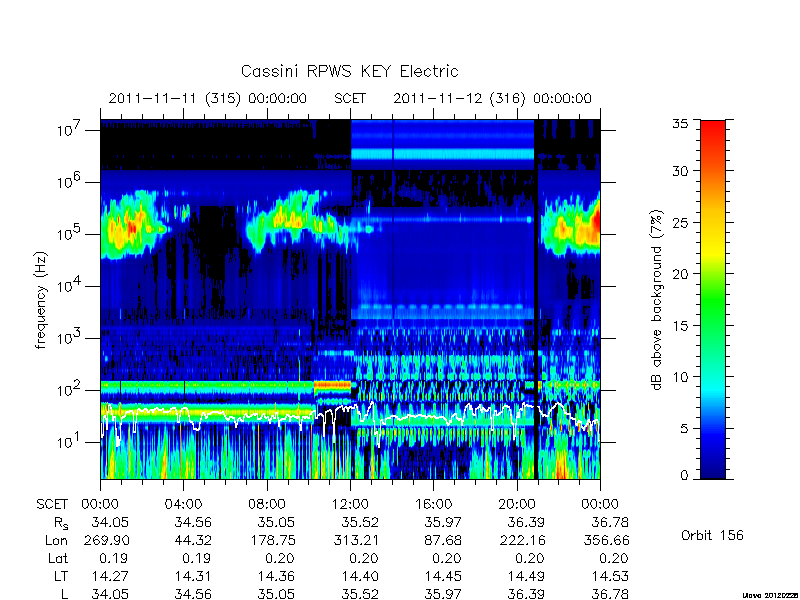The width and height of the screenshot is (800, 600).
Task: Click the L row header at the bottom
Action: pos(64,594)
